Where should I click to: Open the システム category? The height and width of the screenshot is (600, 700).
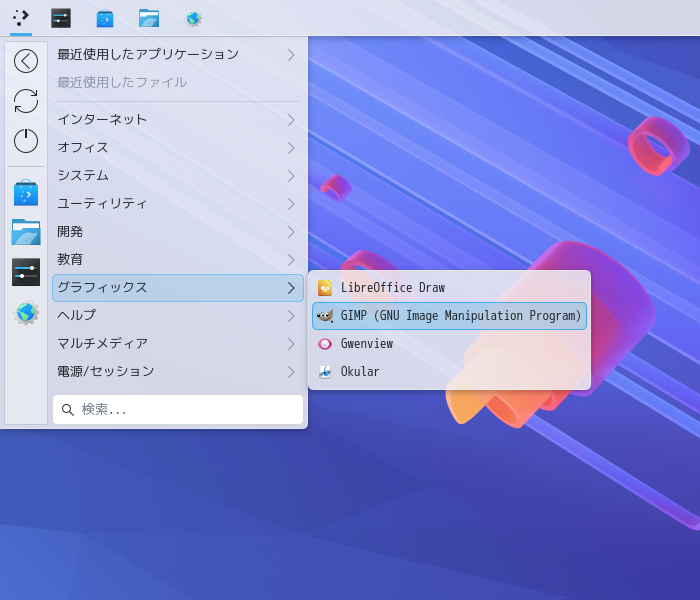[x=178, y=175]
